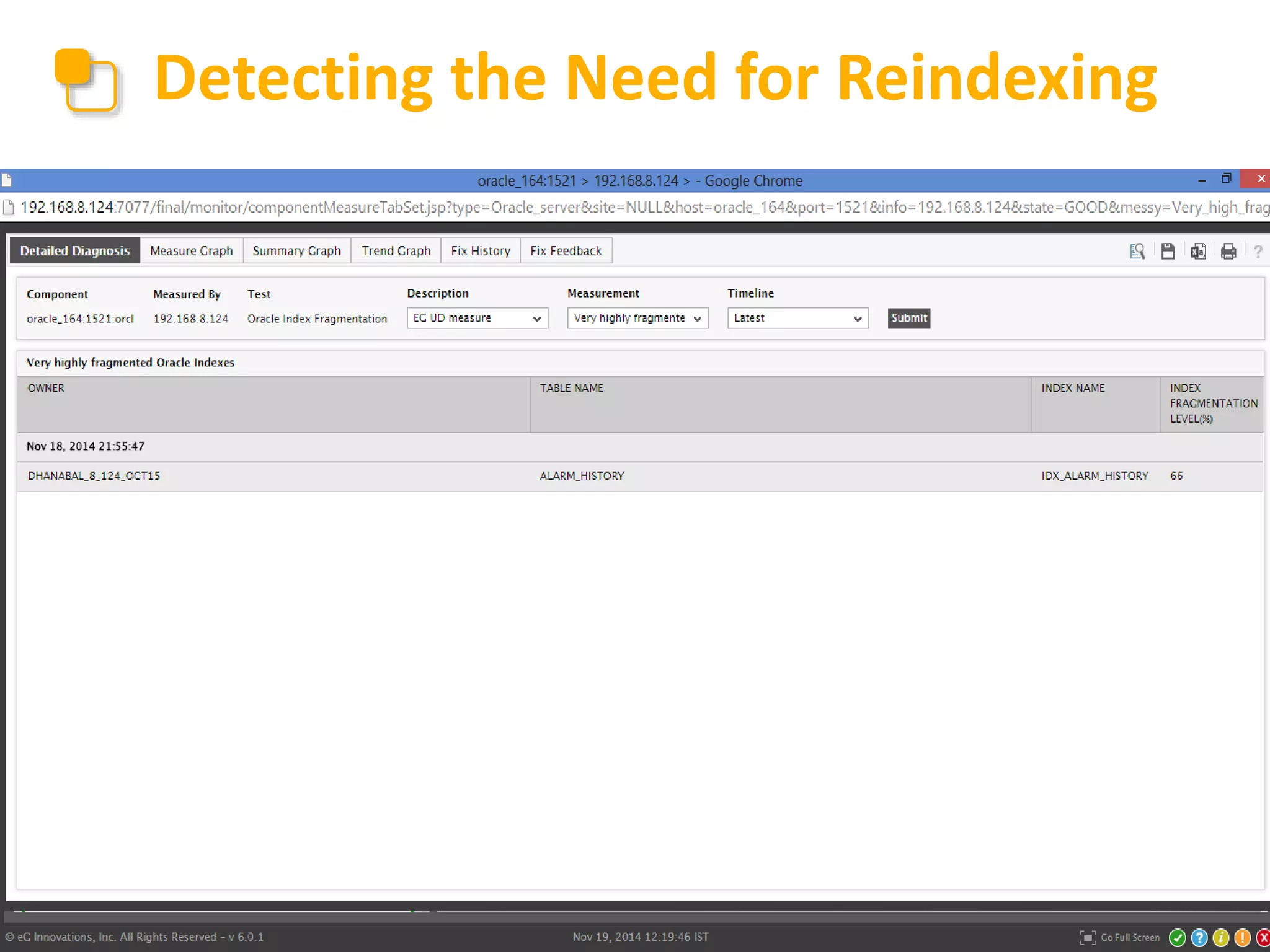Click the floppy disk save icon

[x=1168, y=251]
